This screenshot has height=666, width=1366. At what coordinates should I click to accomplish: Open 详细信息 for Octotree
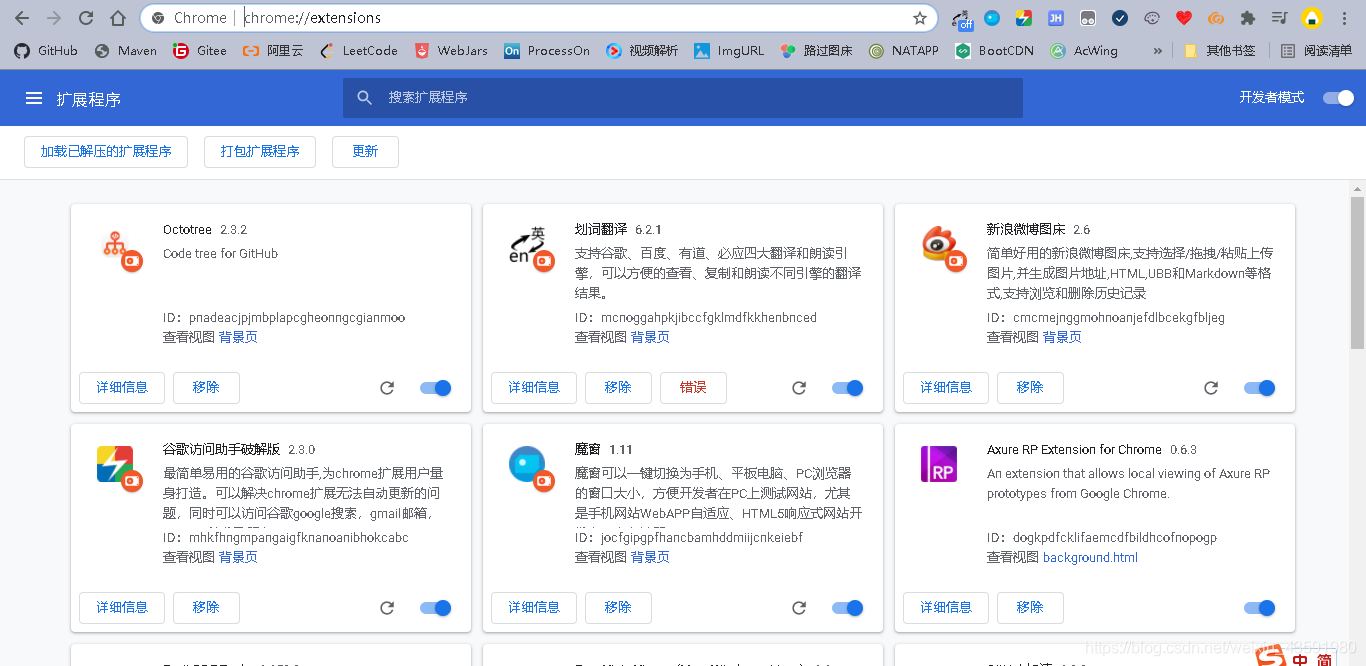[122, 388]
